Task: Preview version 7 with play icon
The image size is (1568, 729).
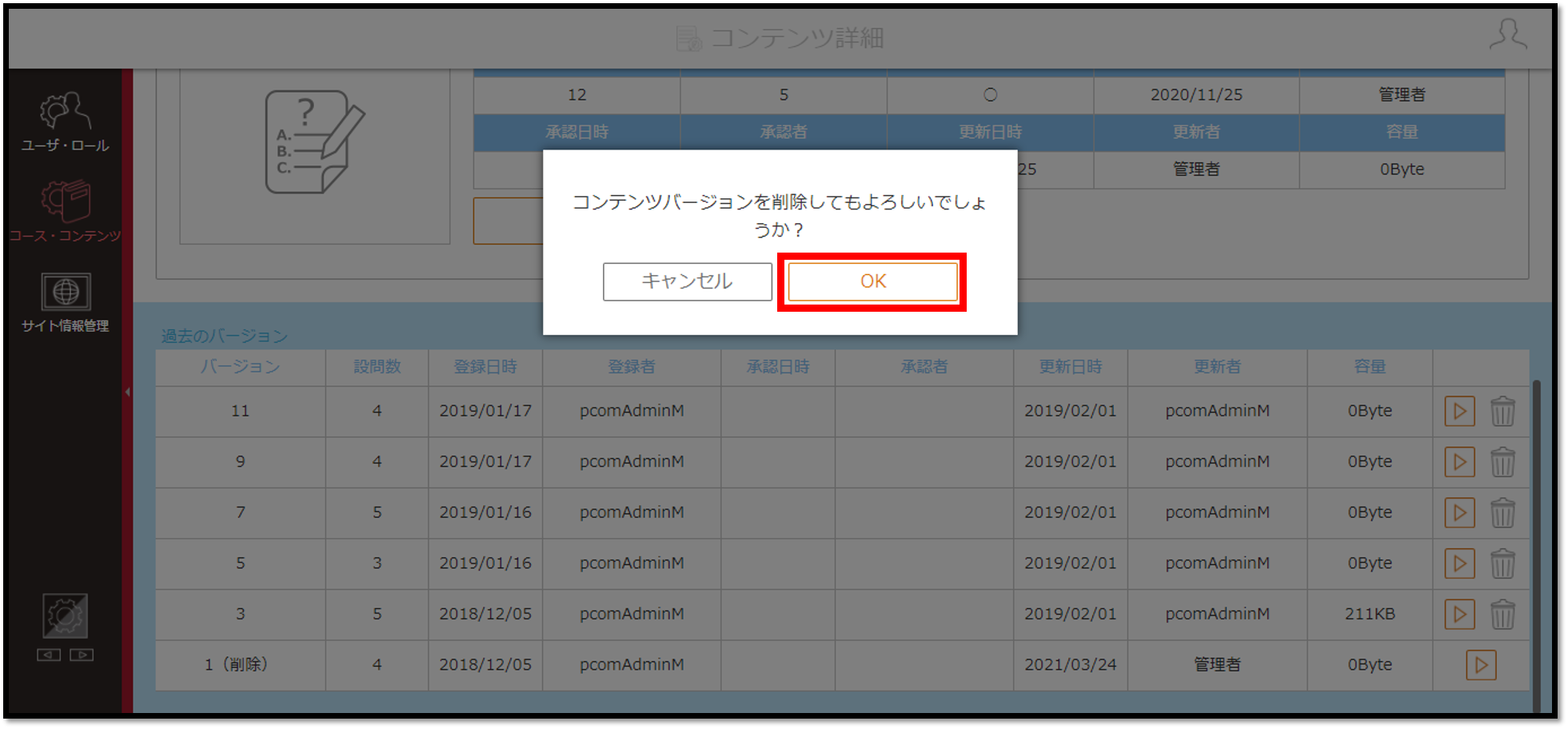Action: pyautogui.click(x=1459, y=512)
